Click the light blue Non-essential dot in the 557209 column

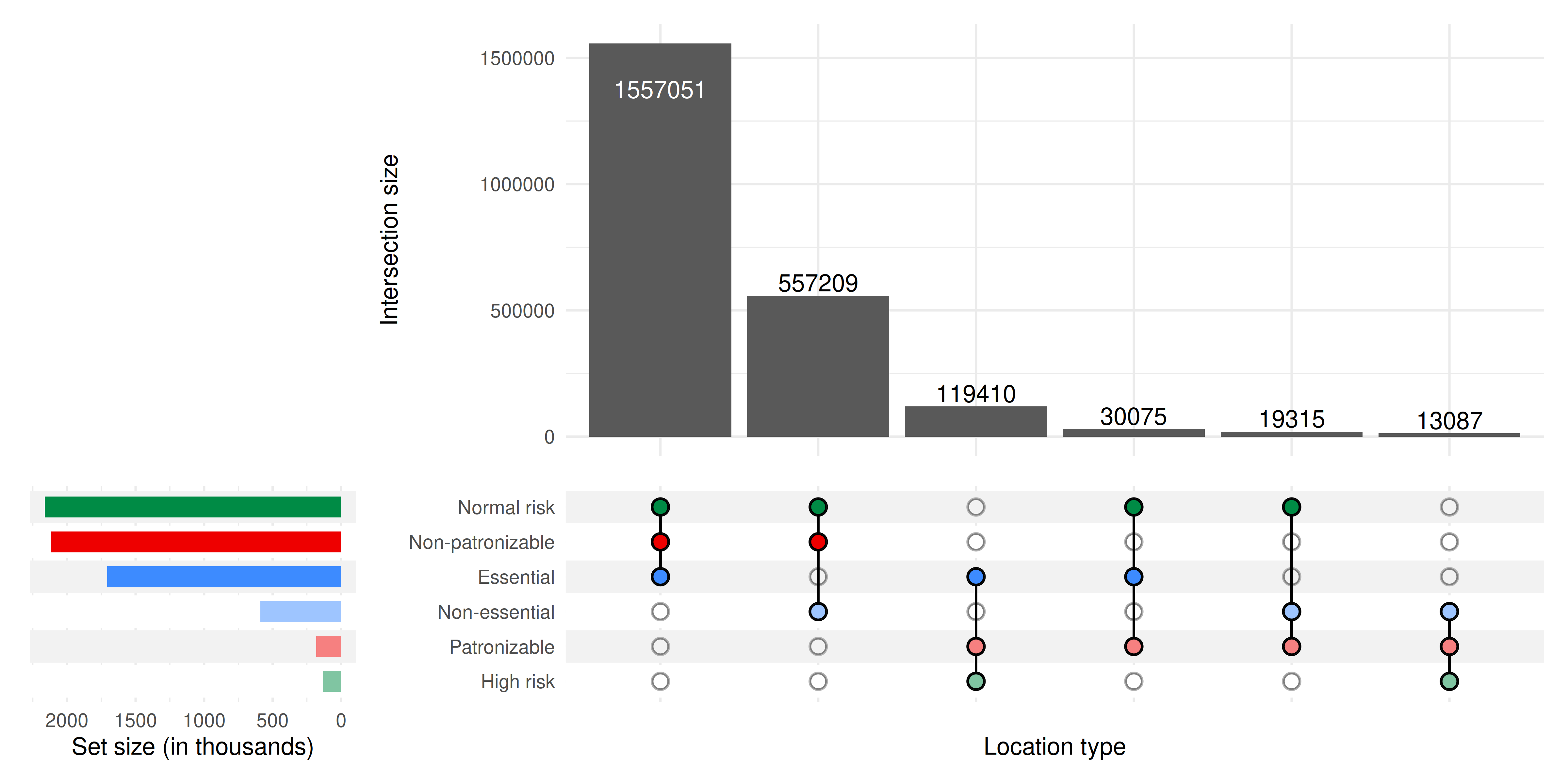click(x=817, y=611)
